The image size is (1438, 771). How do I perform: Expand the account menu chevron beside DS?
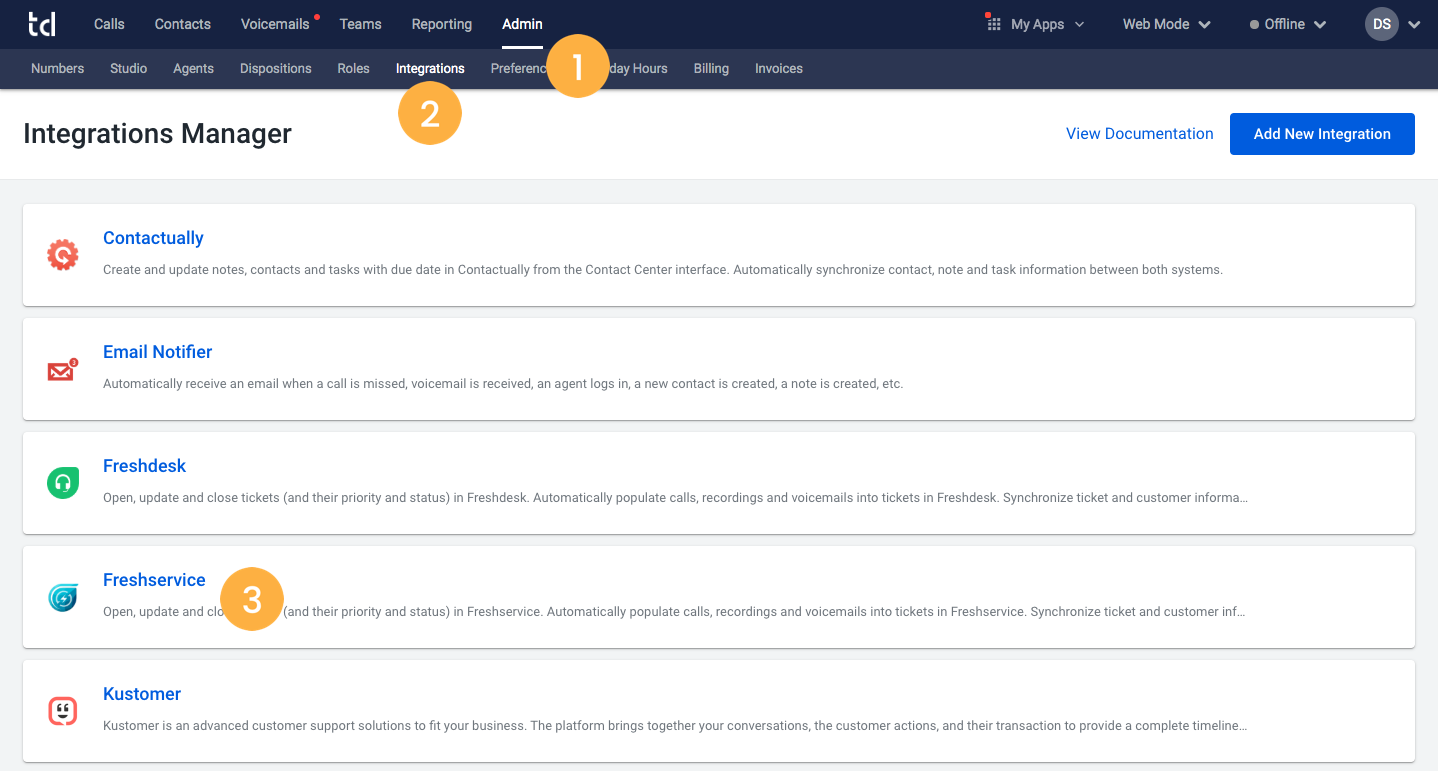tap(1414, 25)
